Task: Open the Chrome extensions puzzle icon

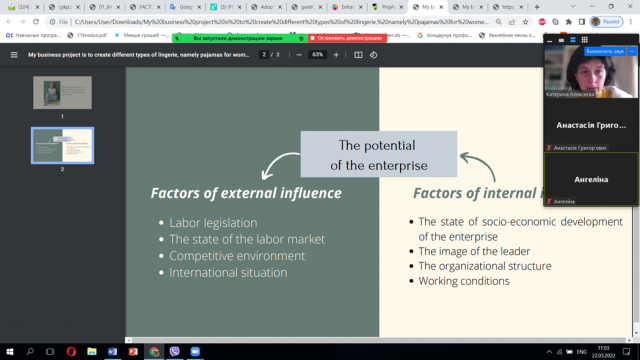Action: pos(569,22)
